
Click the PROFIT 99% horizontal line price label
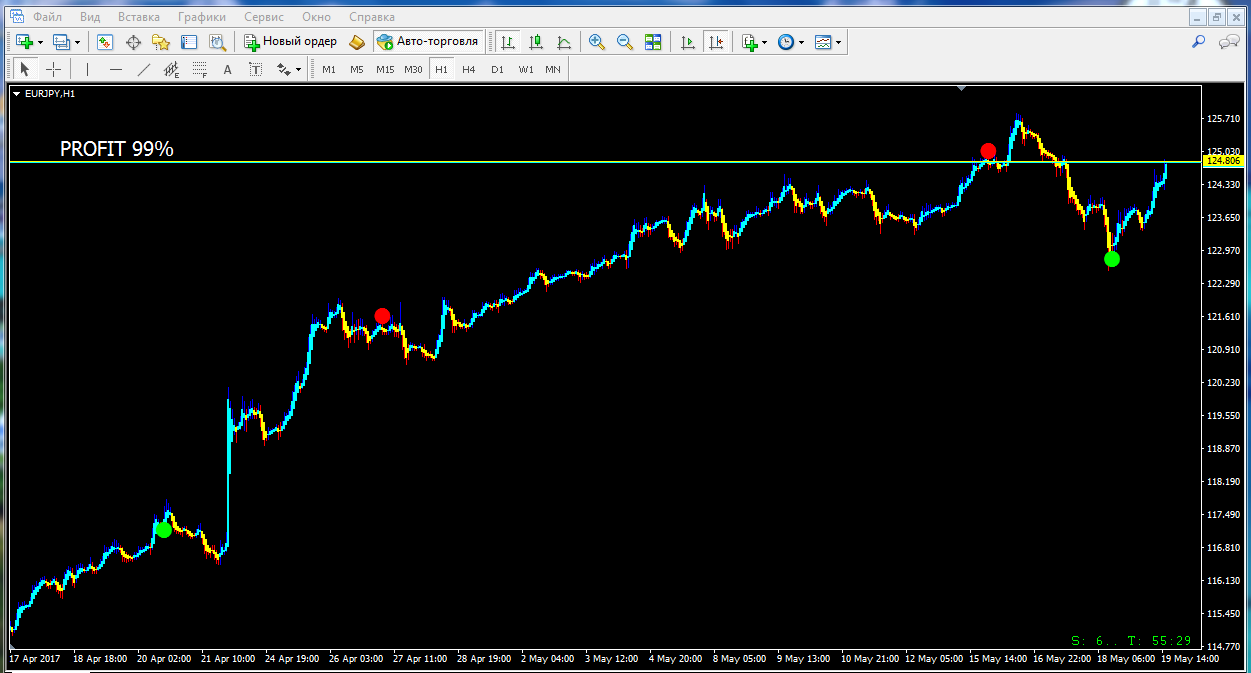point(1223,161)
